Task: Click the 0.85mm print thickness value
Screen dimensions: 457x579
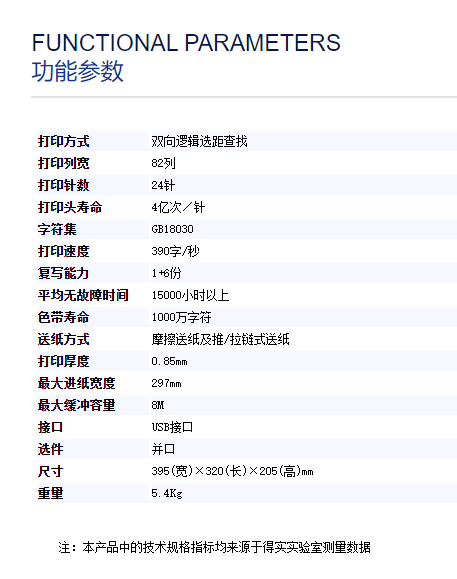Action: [x=169, y=362]
